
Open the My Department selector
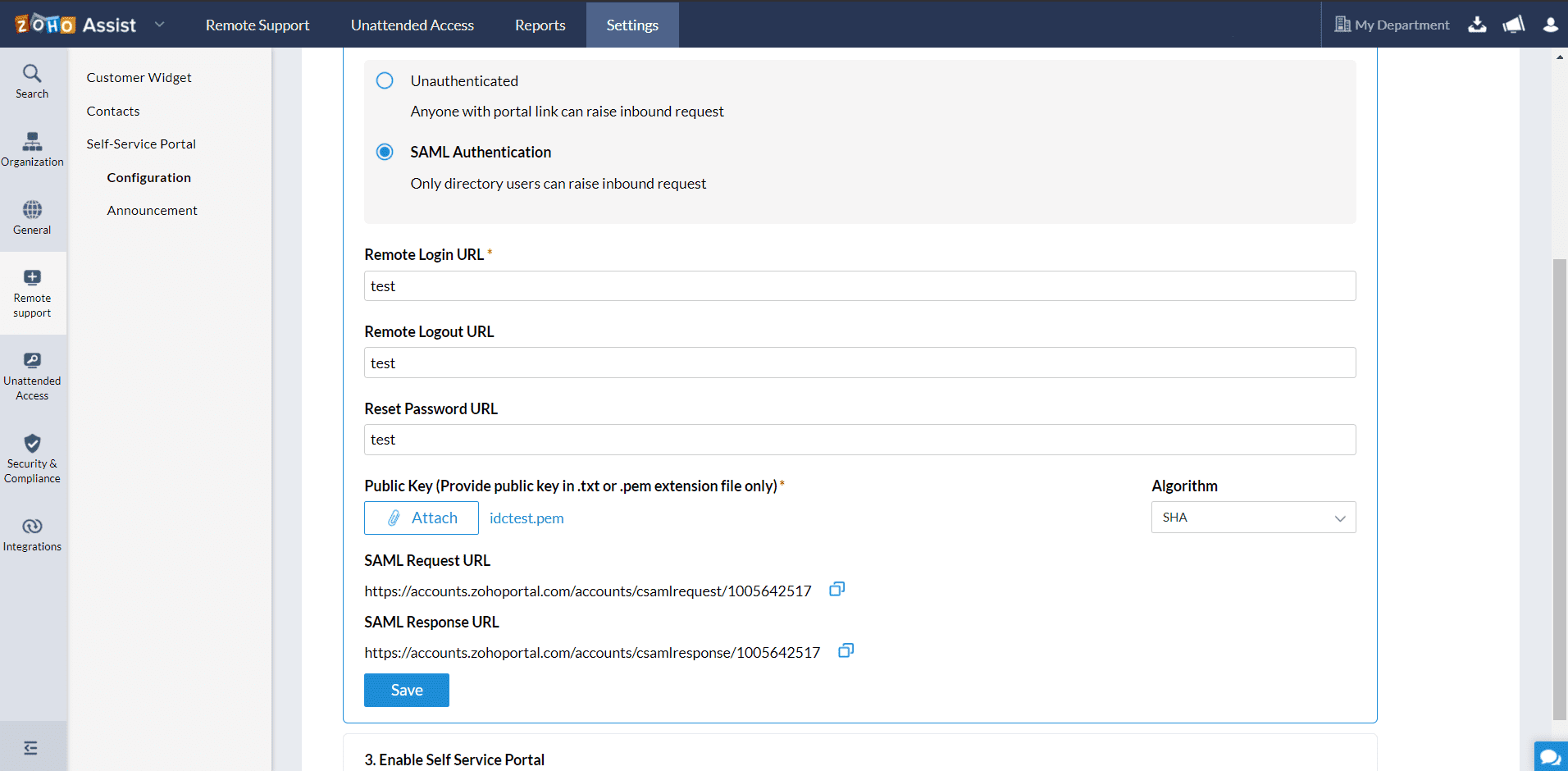[1392, 25]
